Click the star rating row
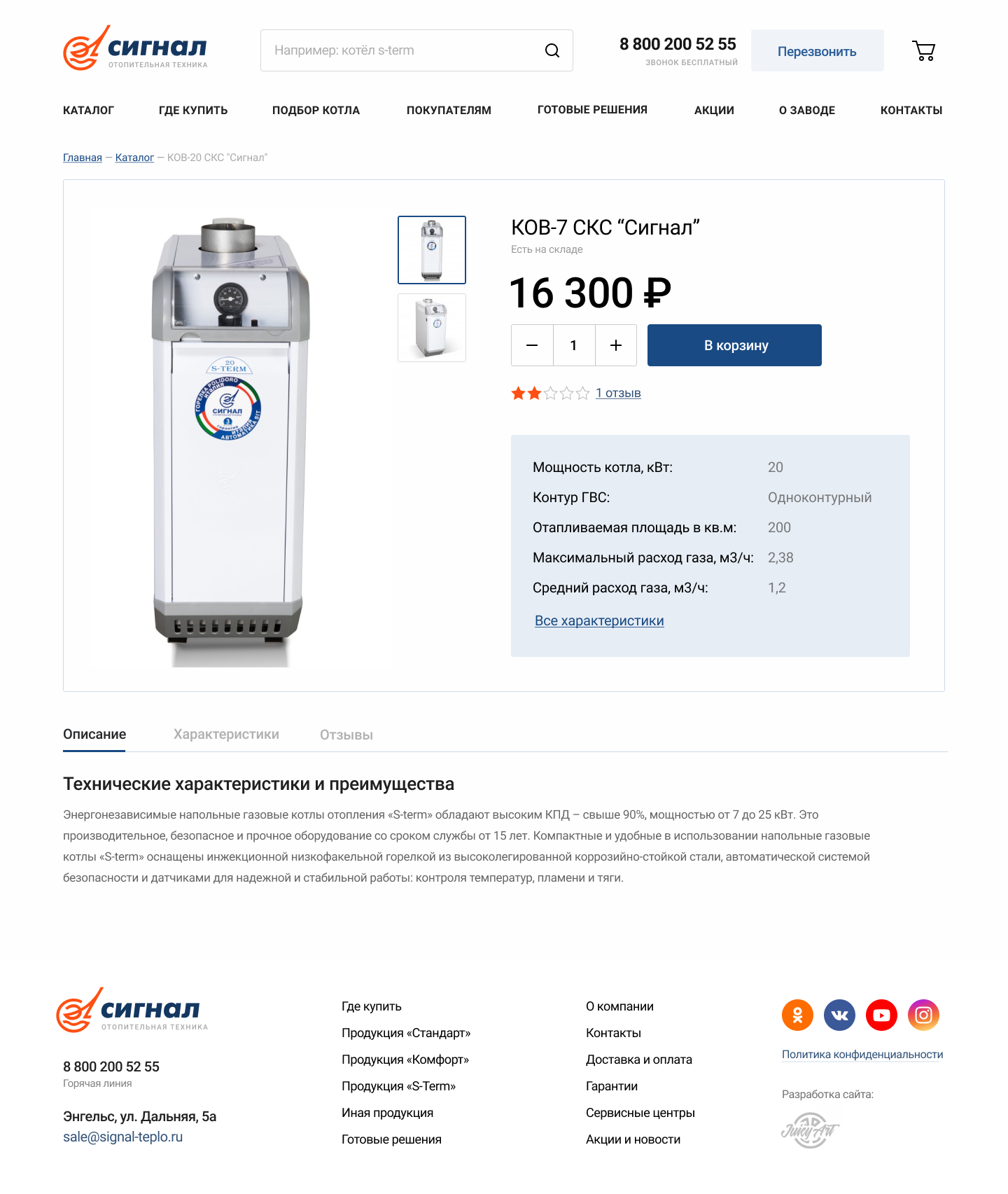This screenshot has width=1008, height=1194. (x=550, y=394)
